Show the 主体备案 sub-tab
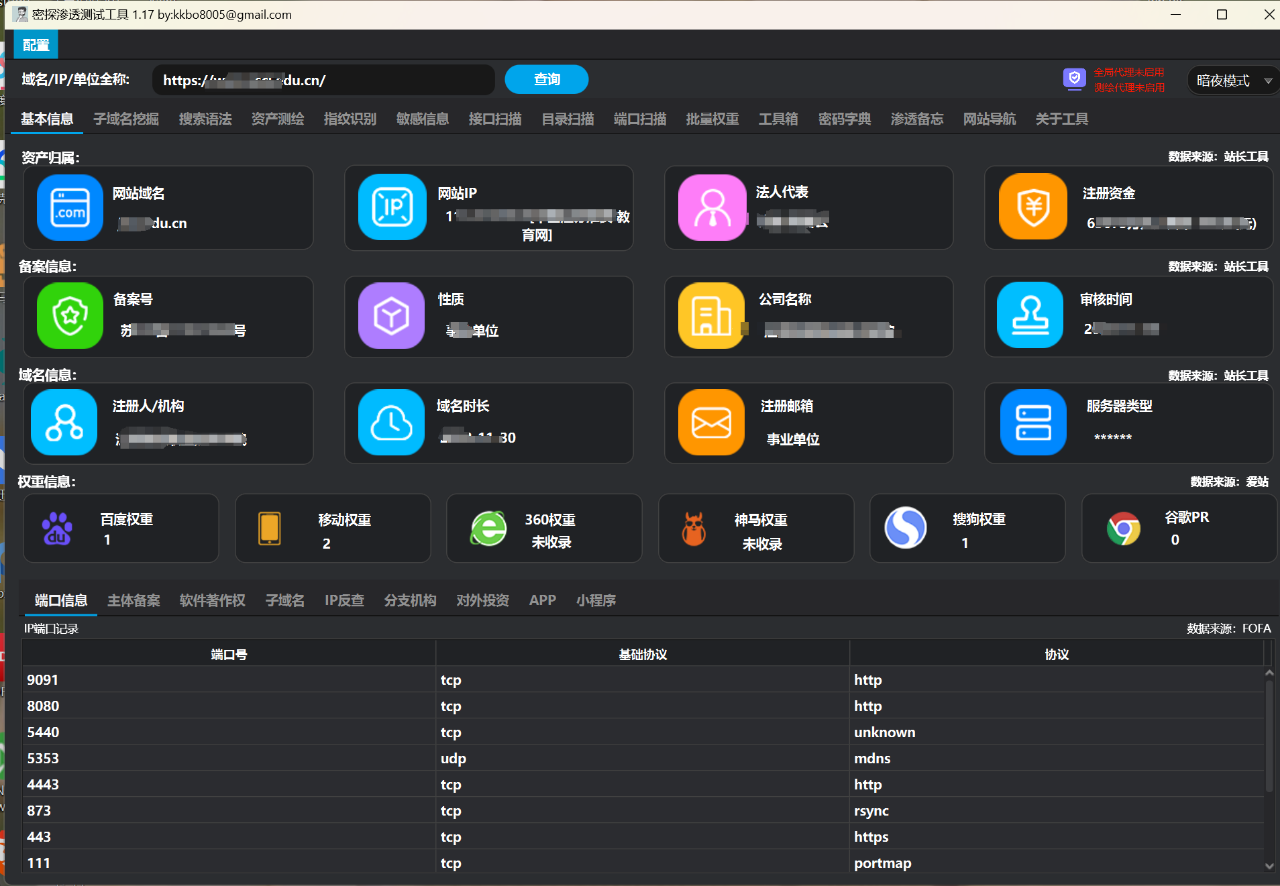Image resolution: width=1280 pixels, height=886 pixels. pyautogui.click(x=134, y=601)
